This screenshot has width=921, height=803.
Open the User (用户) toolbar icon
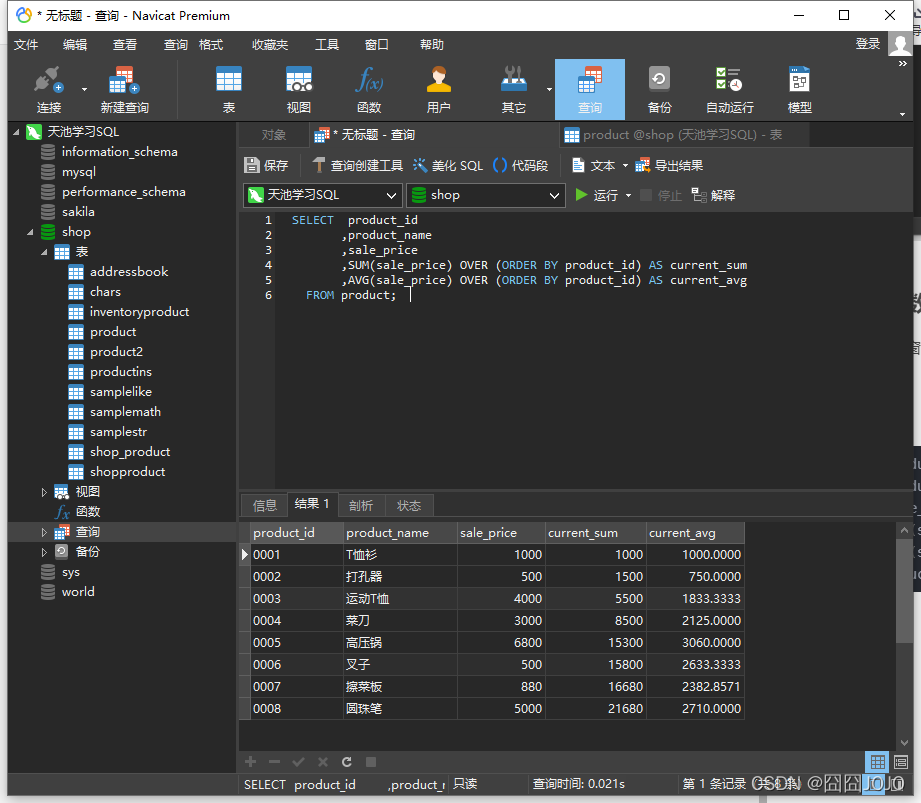tap(438, 90)
